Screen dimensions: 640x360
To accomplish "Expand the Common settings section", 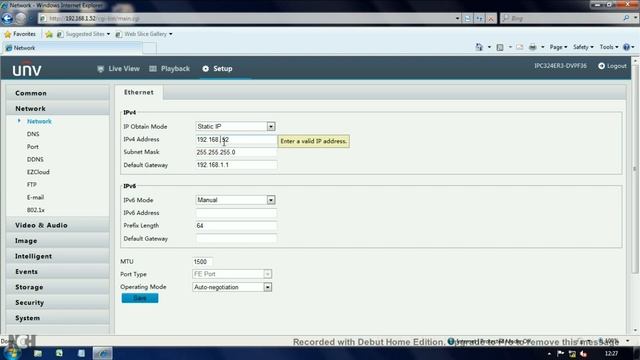I will pos(58,93).
